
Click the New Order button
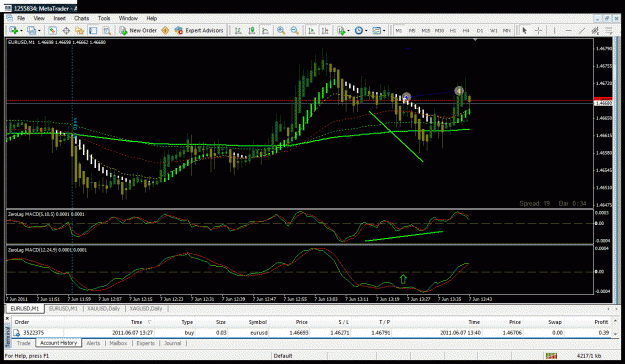(138, 30)
